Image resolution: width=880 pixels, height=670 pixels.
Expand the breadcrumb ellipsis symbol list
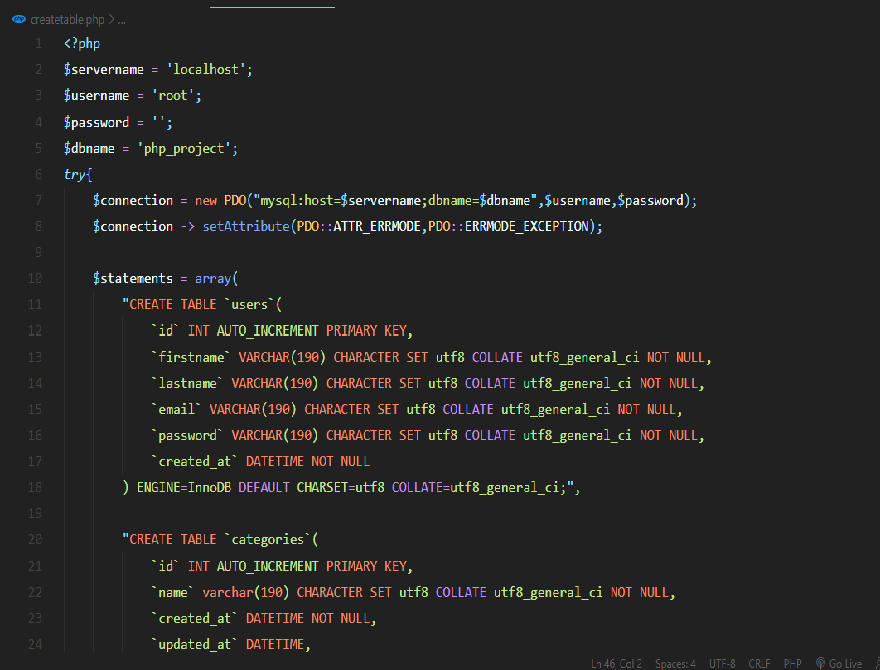tap(121, 19)
